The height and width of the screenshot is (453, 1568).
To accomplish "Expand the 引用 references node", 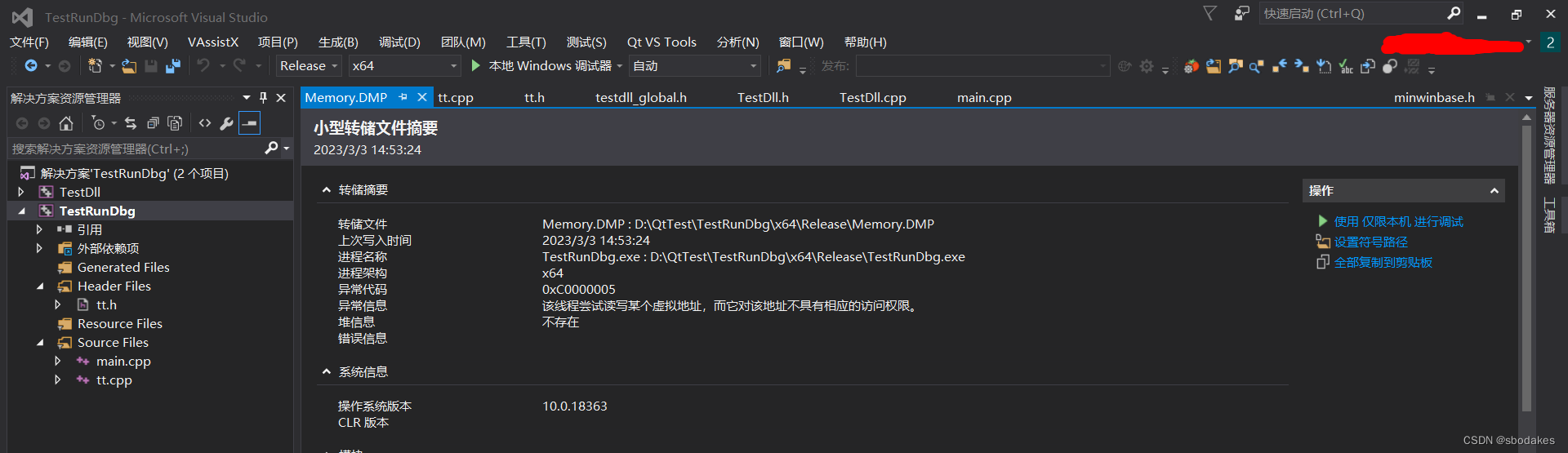I will (x=39, y=230).
